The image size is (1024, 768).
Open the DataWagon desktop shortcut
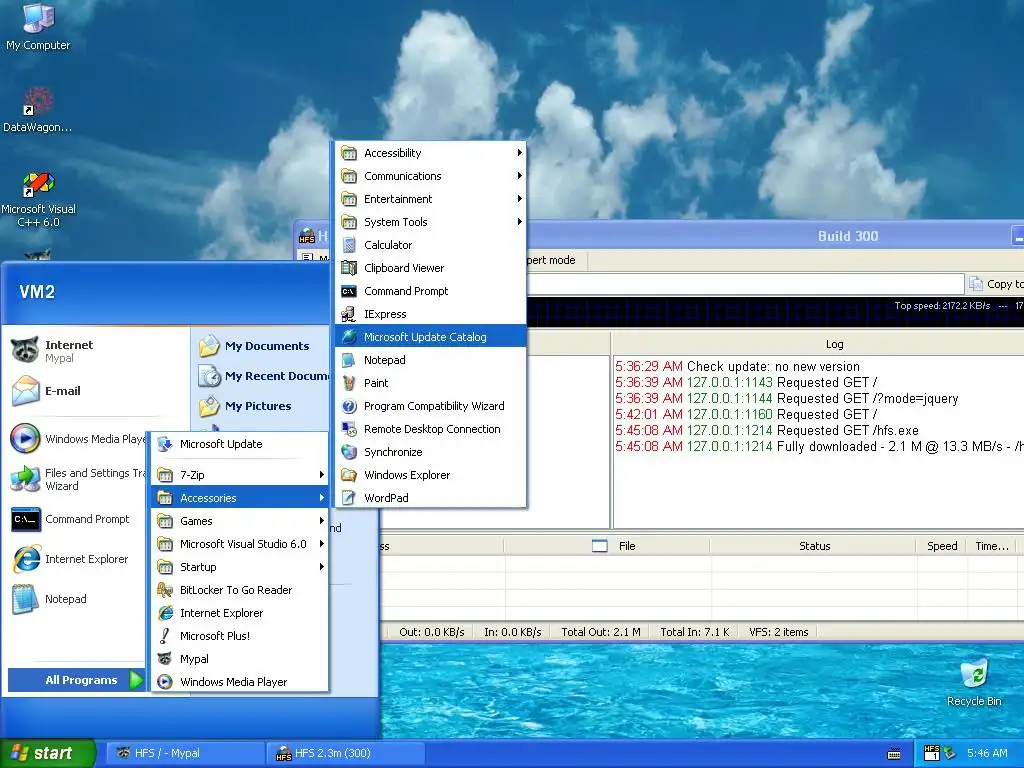click(x=38, y=110)
